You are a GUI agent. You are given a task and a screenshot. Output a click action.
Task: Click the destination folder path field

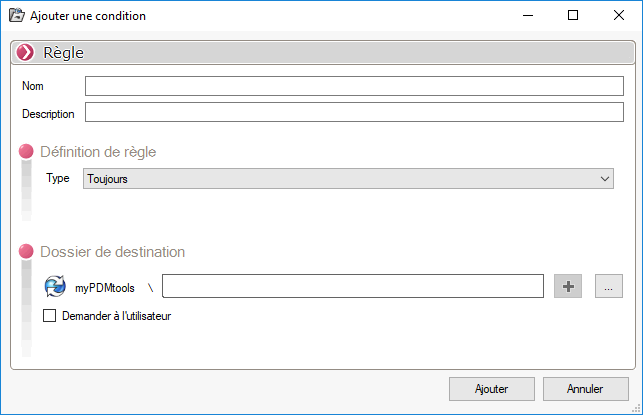pyautogui.click(x=352, y=287)
